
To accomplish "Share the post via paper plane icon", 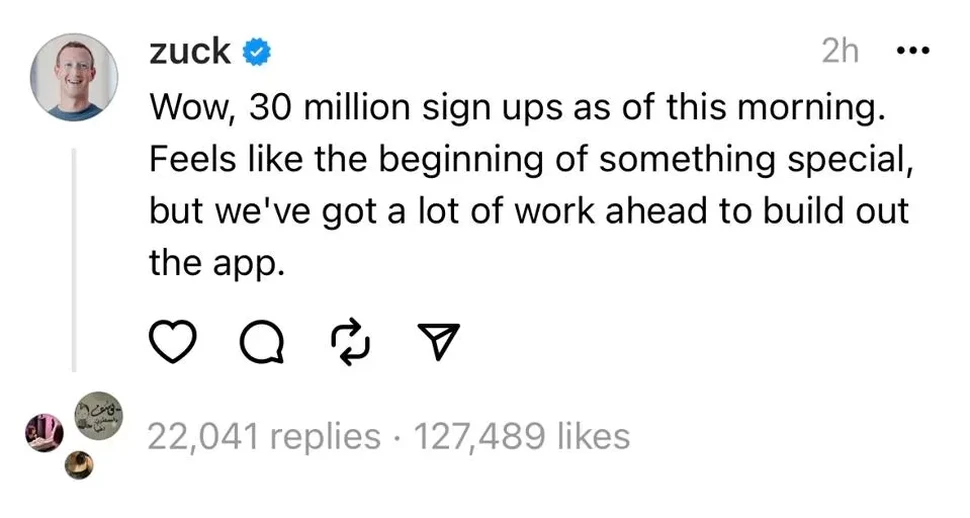I will [437, 343].
